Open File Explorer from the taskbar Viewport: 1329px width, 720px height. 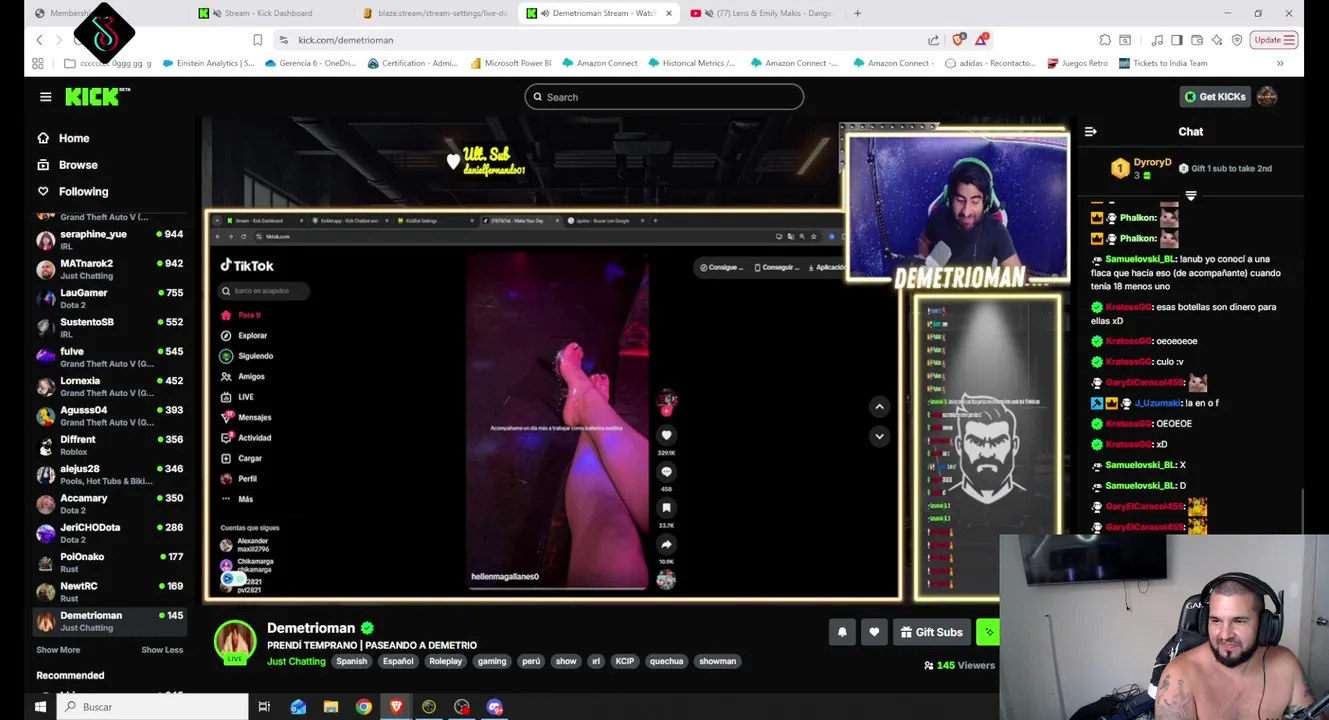pyautogui.click(x=331, y=707)
